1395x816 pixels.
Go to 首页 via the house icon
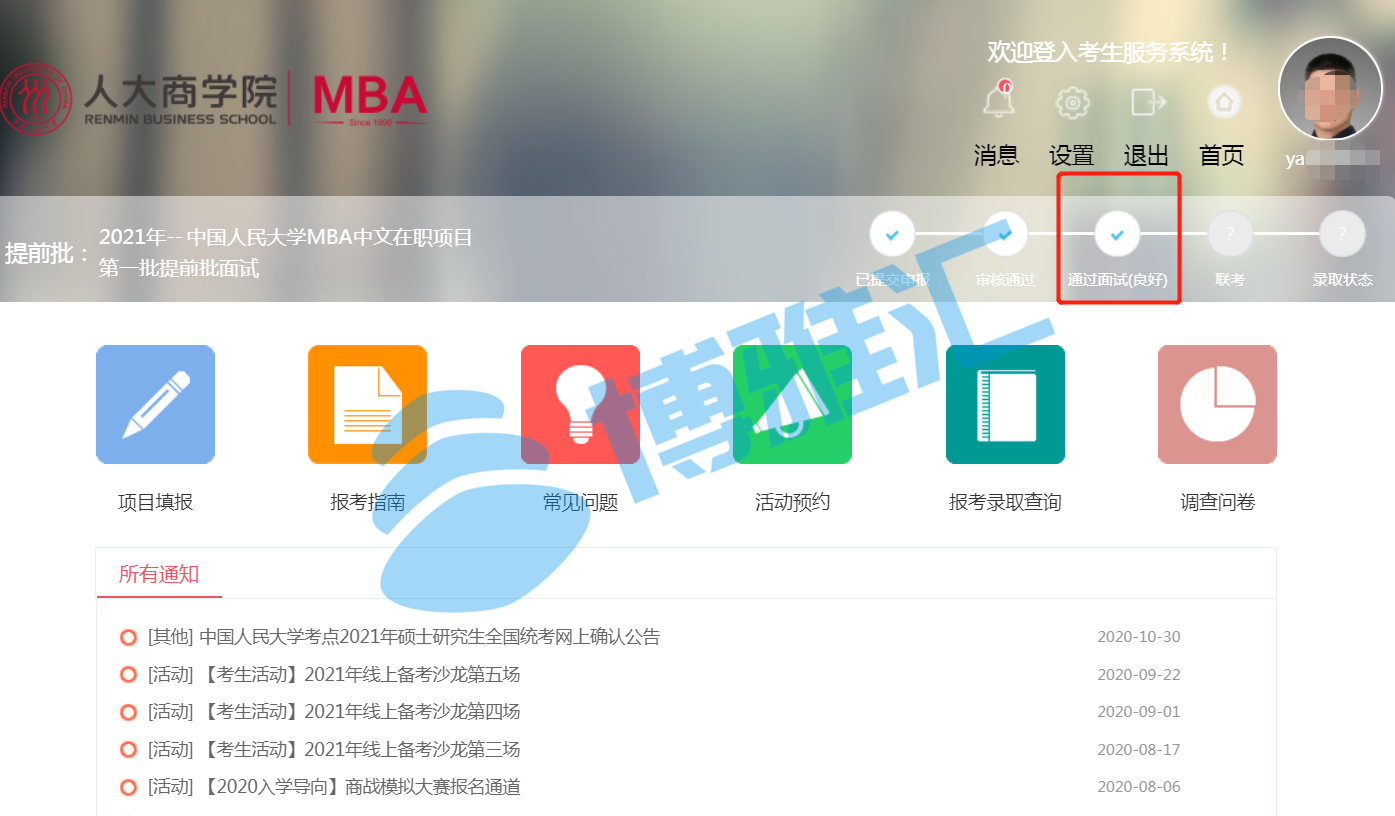coord(1223,102)
